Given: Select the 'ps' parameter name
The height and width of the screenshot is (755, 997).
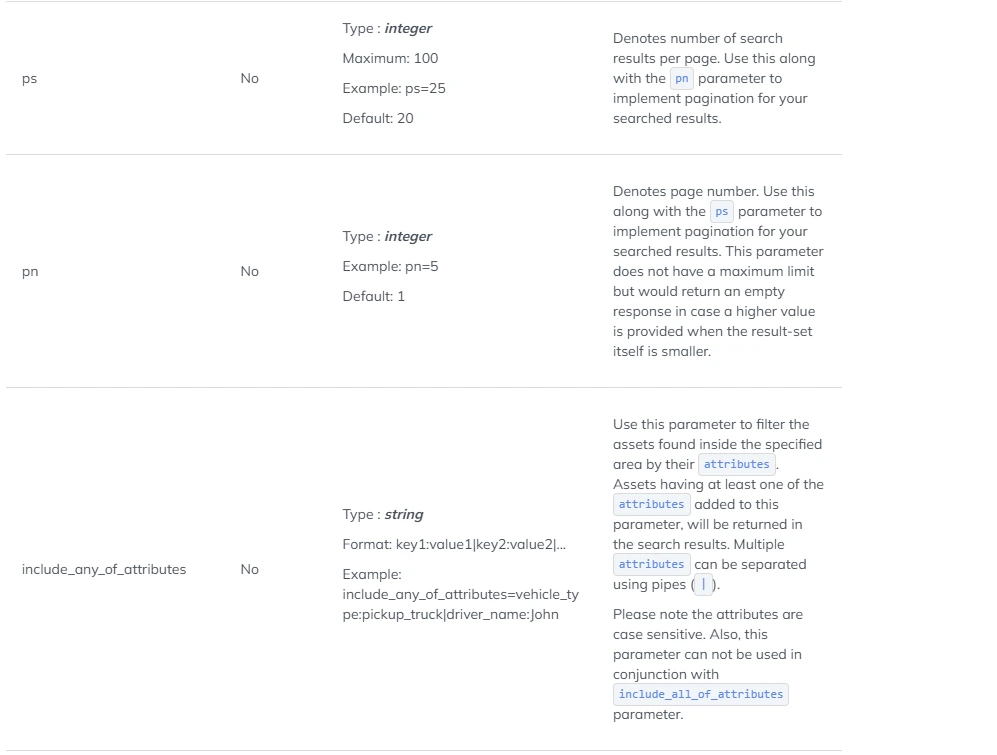Looking at the screenshot, I should (x=29, y=78).
